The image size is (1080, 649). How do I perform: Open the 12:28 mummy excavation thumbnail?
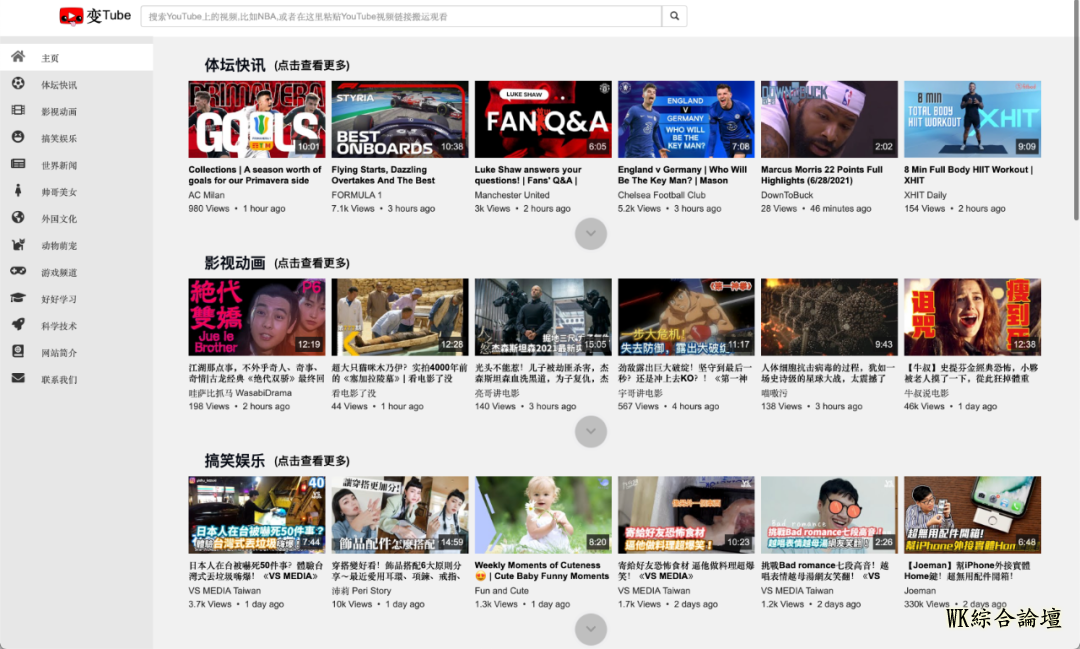click(400, 317)
